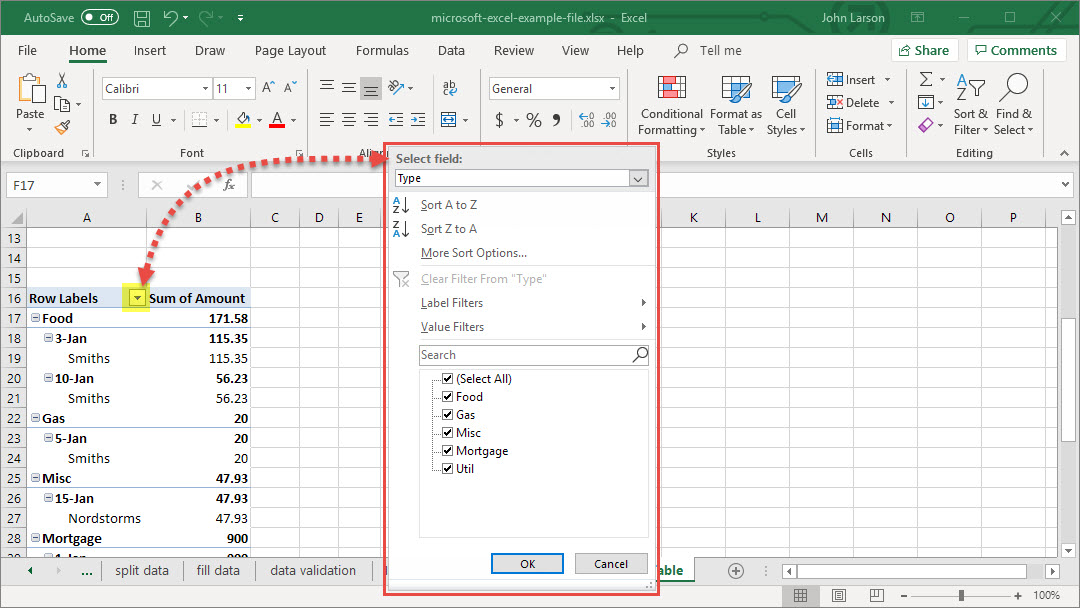Image resolution: width=1080 pixels, height=608 pixels.
Task: Uncheck the Food checkbox in filter list
Action: click(448, 397)
